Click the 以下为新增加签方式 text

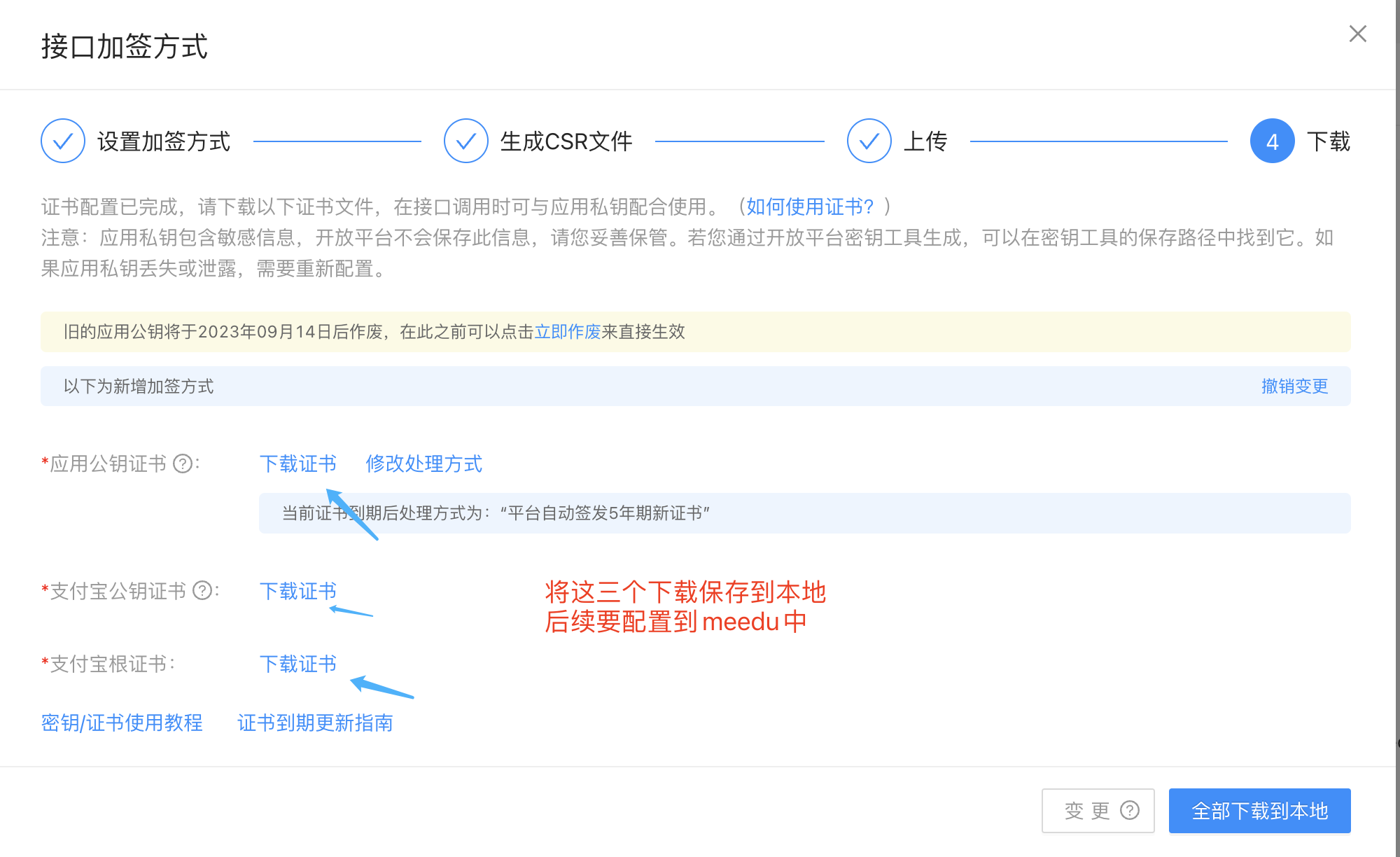click(139, 386)
